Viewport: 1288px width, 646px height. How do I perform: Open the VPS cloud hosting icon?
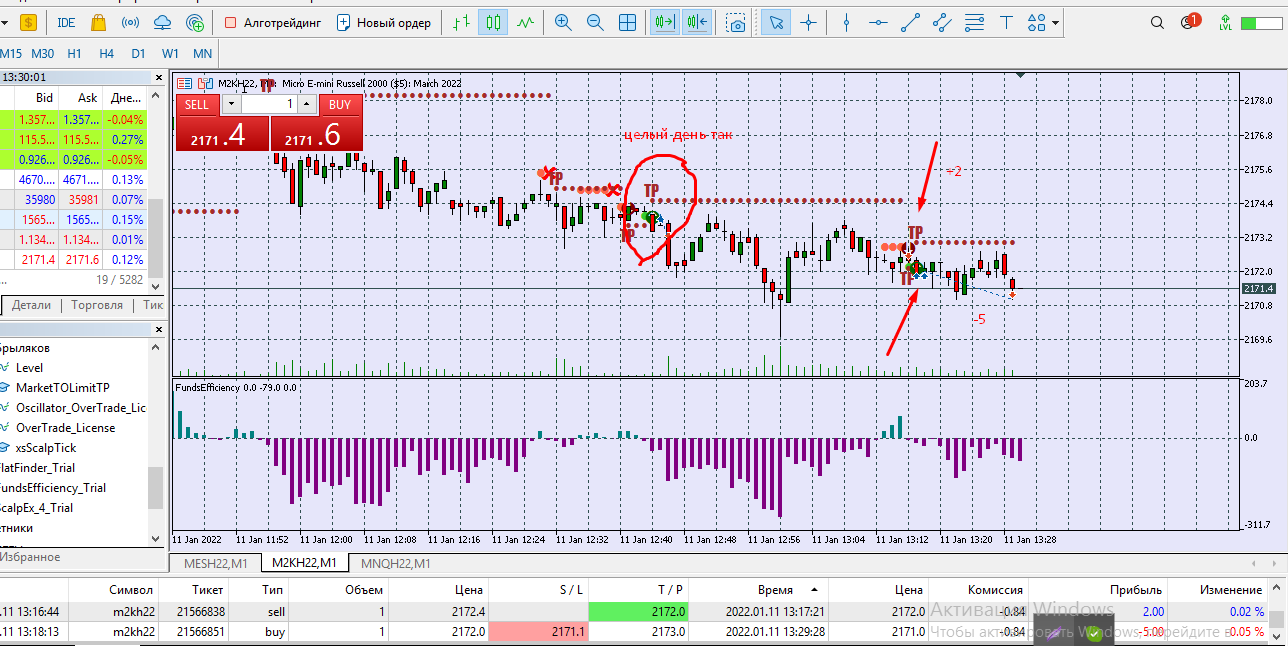(x=163, y=22)
